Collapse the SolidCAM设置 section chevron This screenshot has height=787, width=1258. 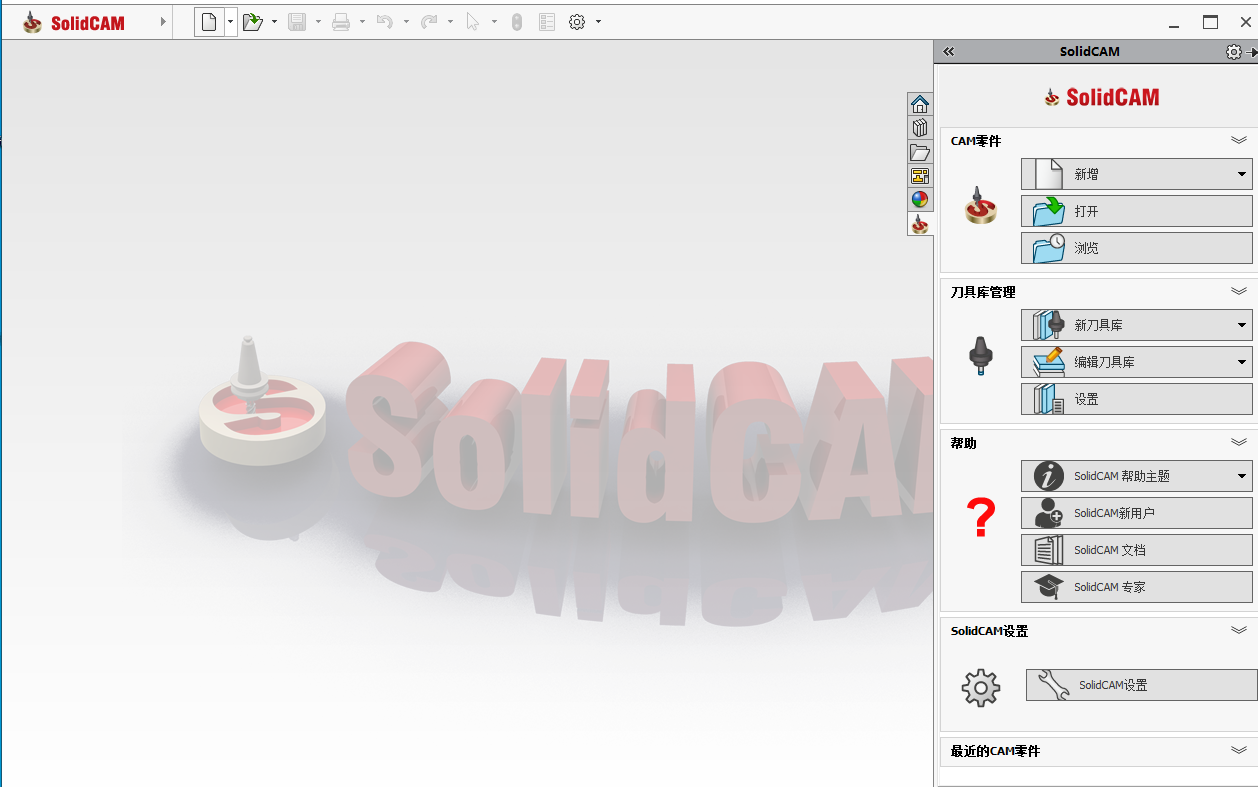click(x=1239, y=630)
